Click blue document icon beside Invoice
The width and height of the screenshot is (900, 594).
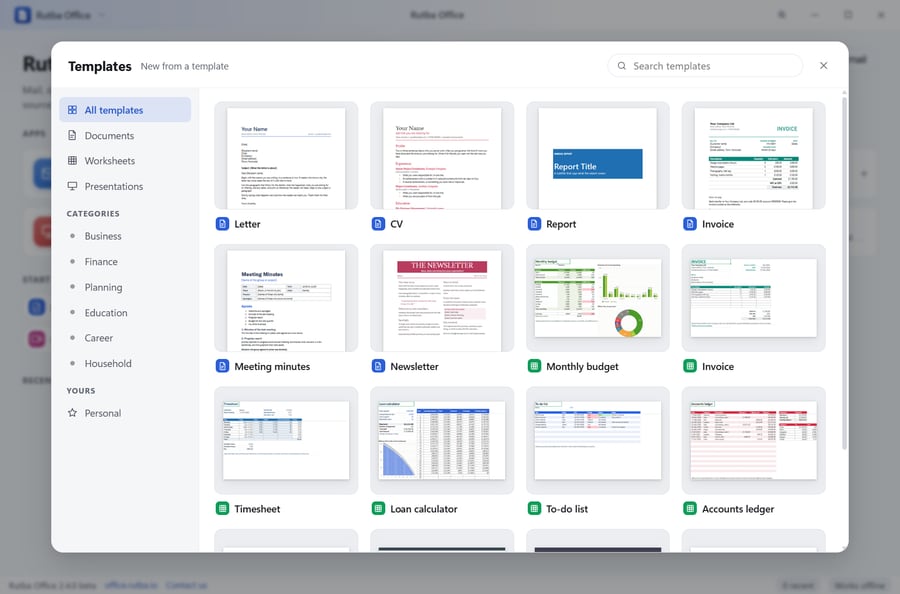(x=690, y=224)
